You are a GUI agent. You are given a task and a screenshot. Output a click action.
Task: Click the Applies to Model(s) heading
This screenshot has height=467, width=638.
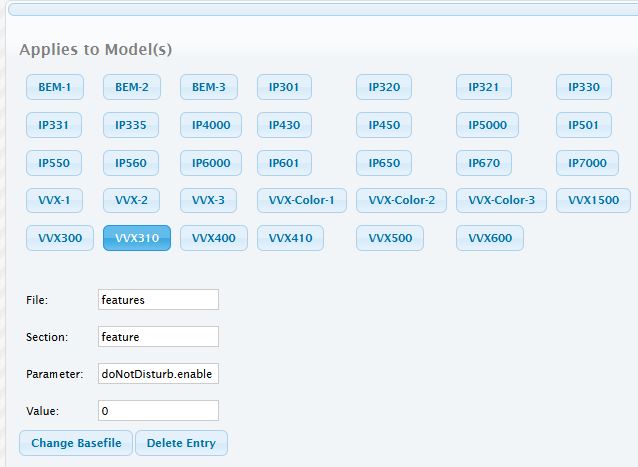click(x=96, y=50)
